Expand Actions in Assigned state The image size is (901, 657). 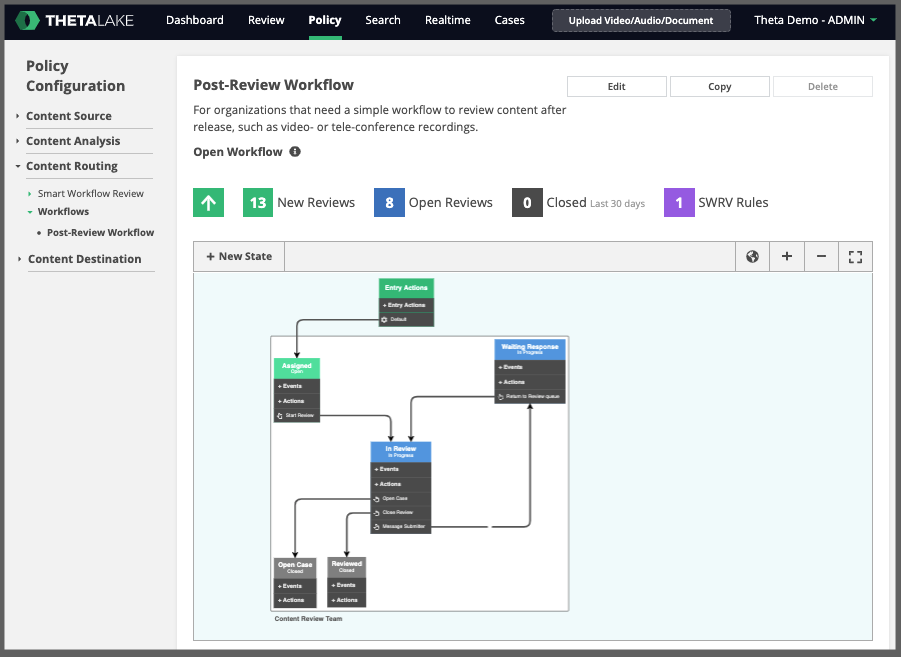pyautogui.click(x=297, y=401)
